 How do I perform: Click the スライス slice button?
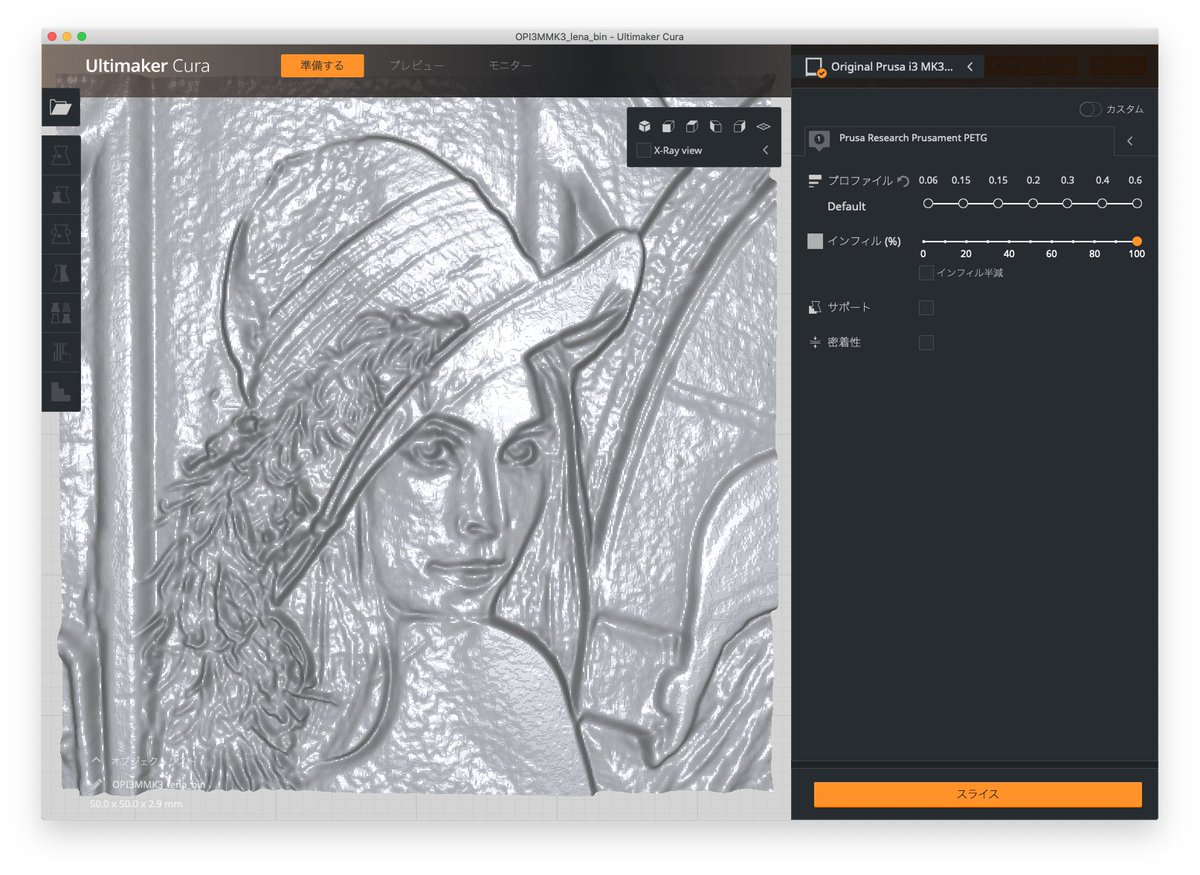(978, 794)
